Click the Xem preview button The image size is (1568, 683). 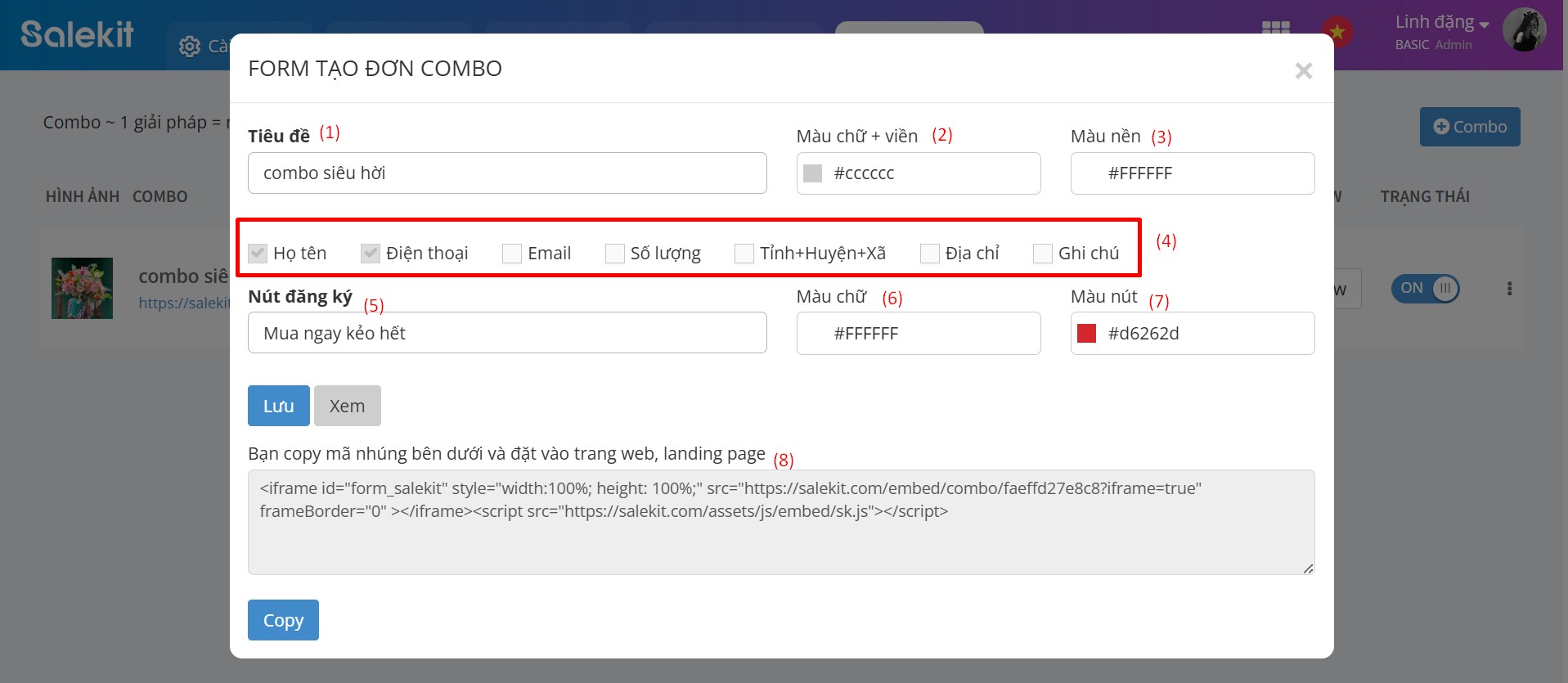348,406
